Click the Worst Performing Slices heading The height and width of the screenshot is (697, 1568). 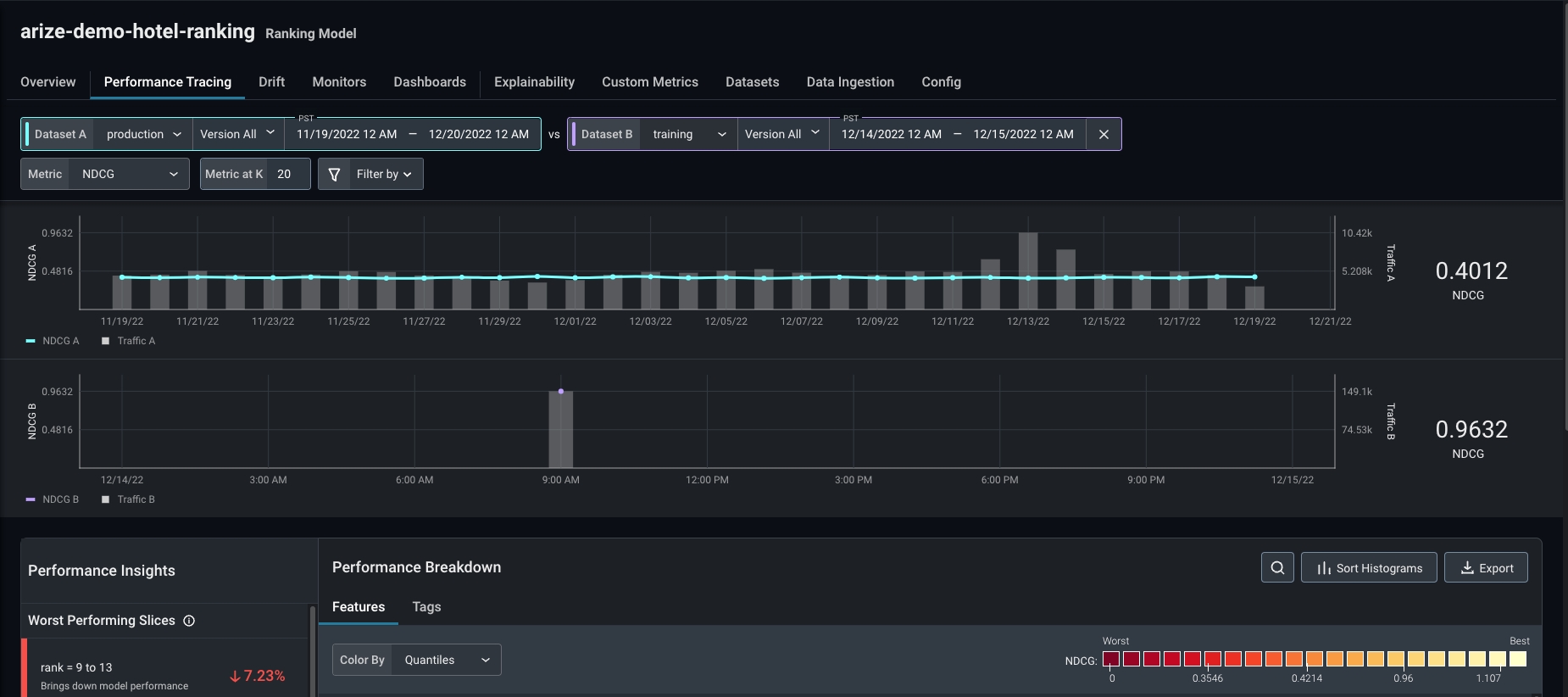click(x=102, y=621)
